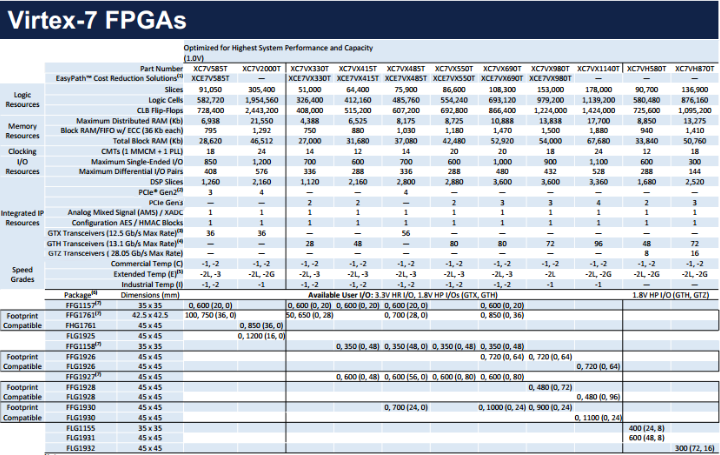Click the Integrated IP Resources category label
720x455 pixels.
(22, 218)
